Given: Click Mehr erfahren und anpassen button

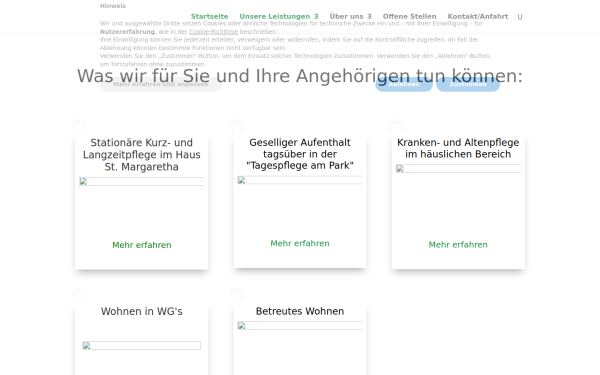Looking at the screenshot, I should tap(161, 84).
